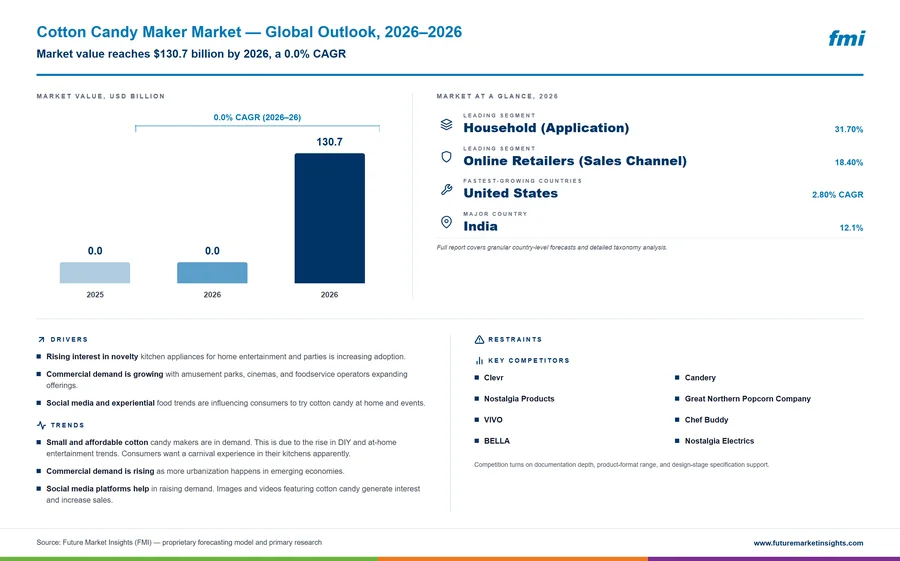The image size is (900, 561).
Task: Click the 0.0% CAGR (2026–26) label
Action: (x=257, y=117)
